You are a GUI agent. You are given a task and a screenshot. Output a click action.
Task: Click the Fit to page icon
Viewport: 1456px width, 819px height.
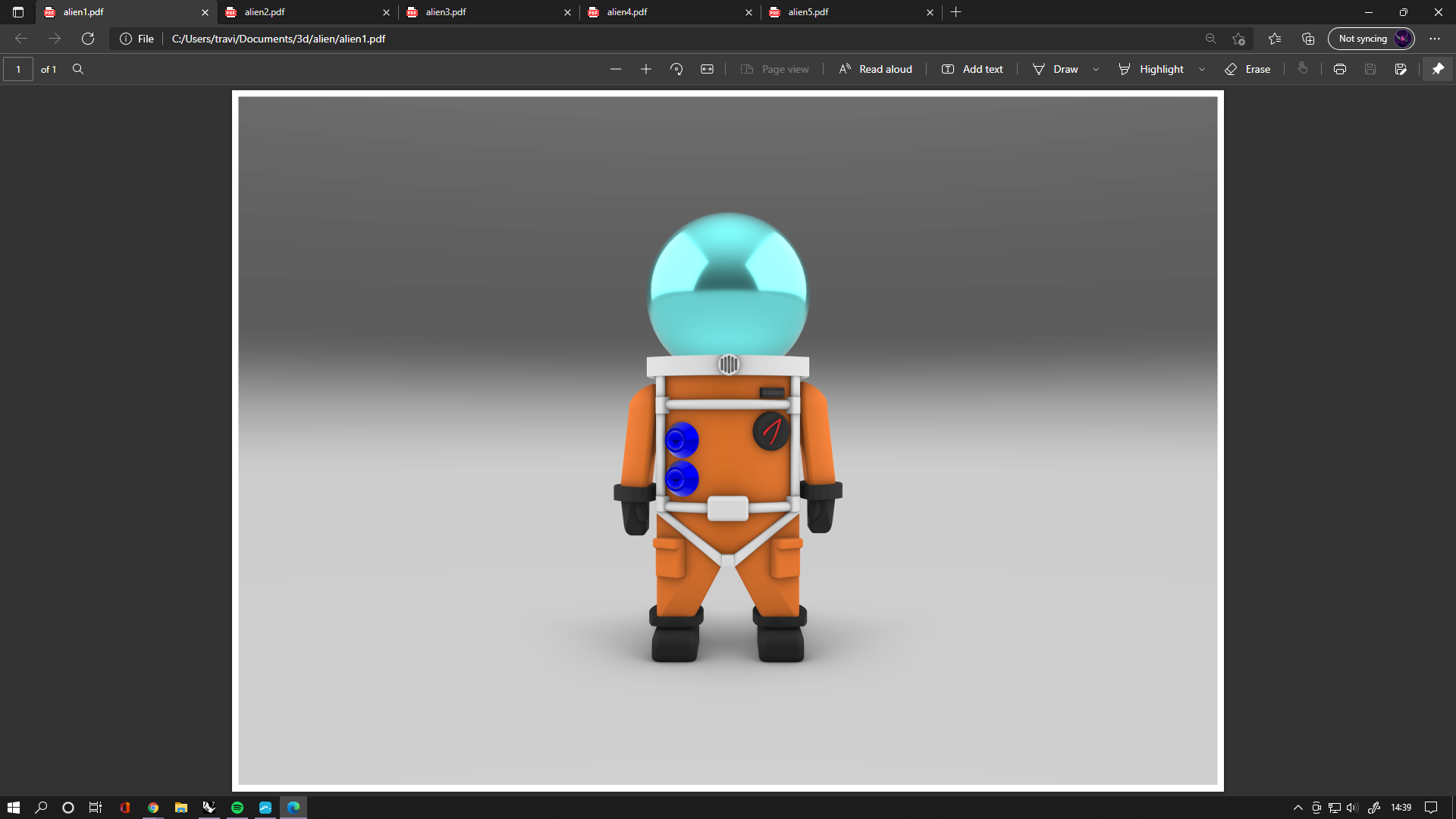707,69
